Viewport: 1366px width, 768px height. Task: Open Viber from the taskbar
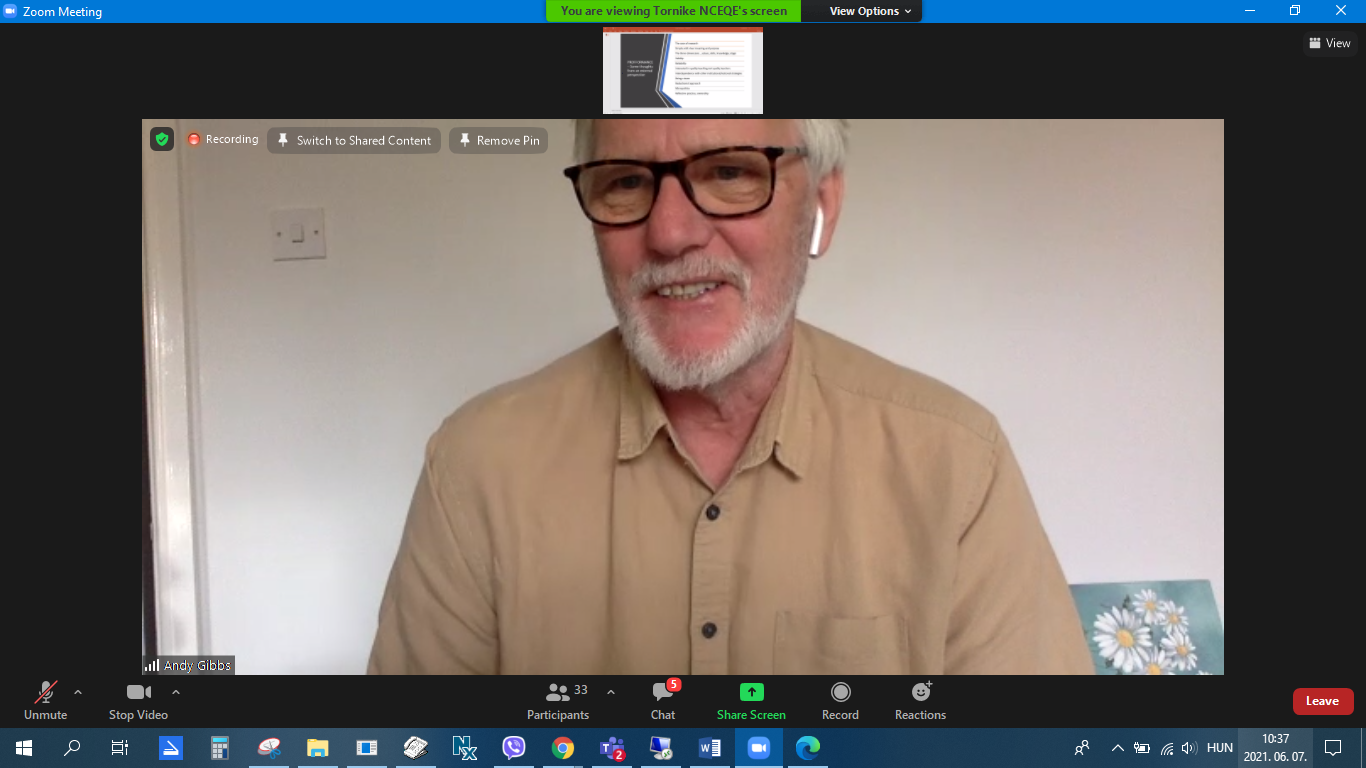point(514,747)
